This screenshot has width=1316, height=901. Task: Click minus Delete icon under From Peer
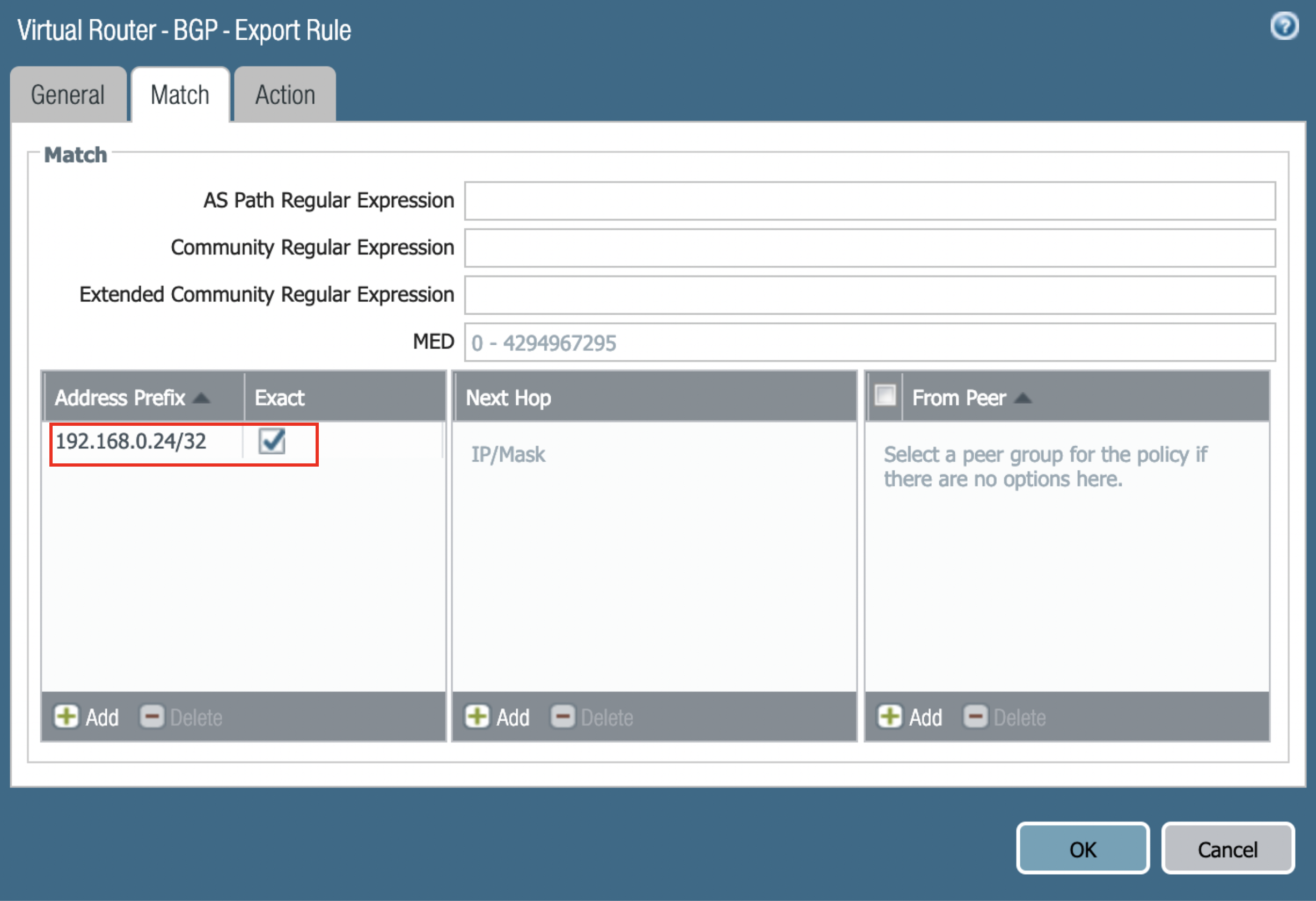tap(975, 717)
